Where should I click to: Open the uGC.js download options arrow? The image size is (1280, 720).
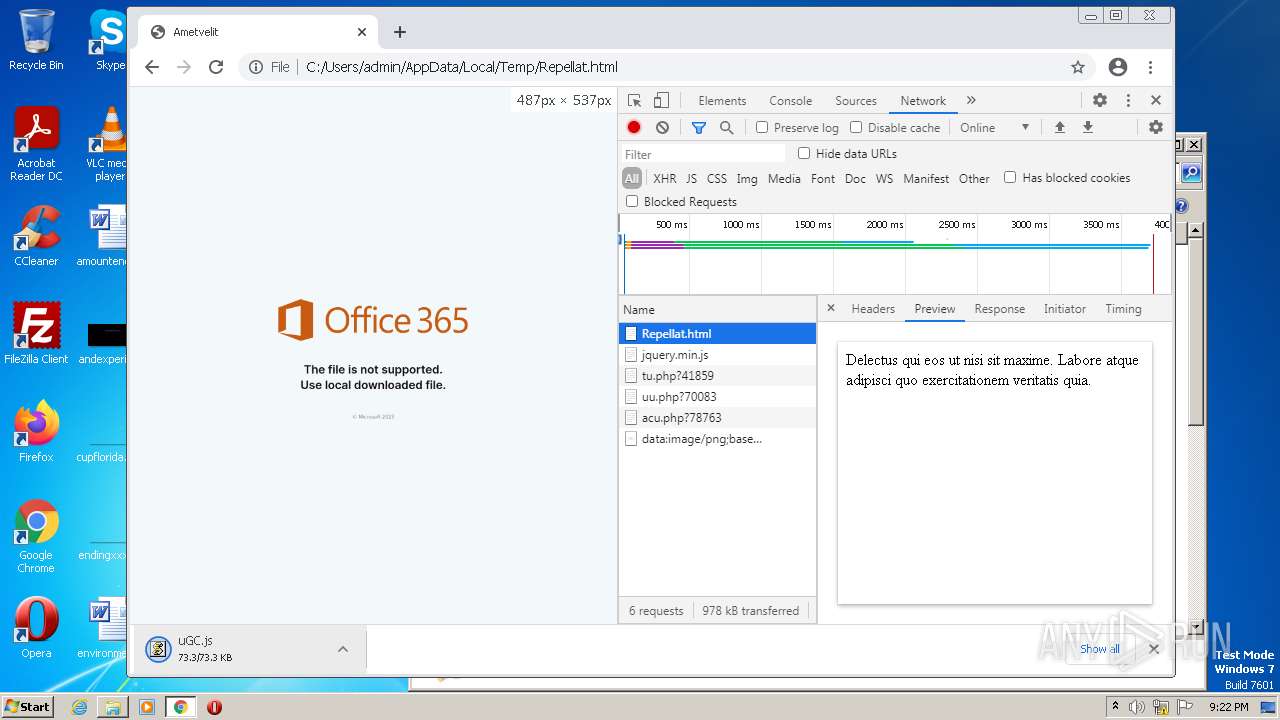[343, 649]
